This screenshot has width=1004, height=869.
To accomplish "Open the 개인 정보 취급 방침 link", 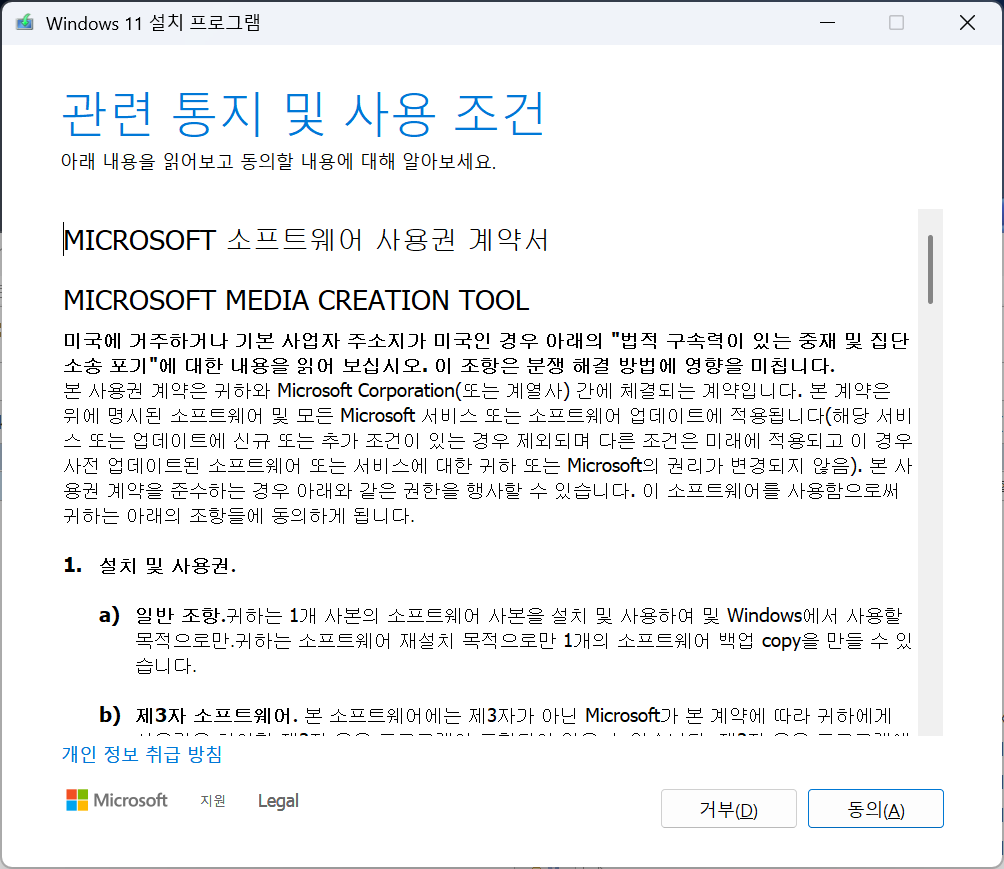I will [x=142, y=754].
